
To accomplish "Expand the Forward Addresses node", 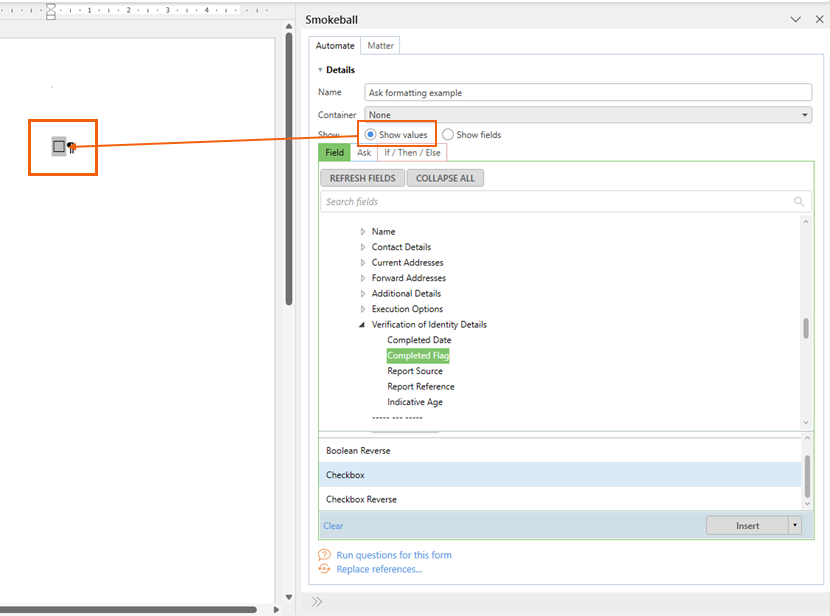I will (x=363, y=278).
